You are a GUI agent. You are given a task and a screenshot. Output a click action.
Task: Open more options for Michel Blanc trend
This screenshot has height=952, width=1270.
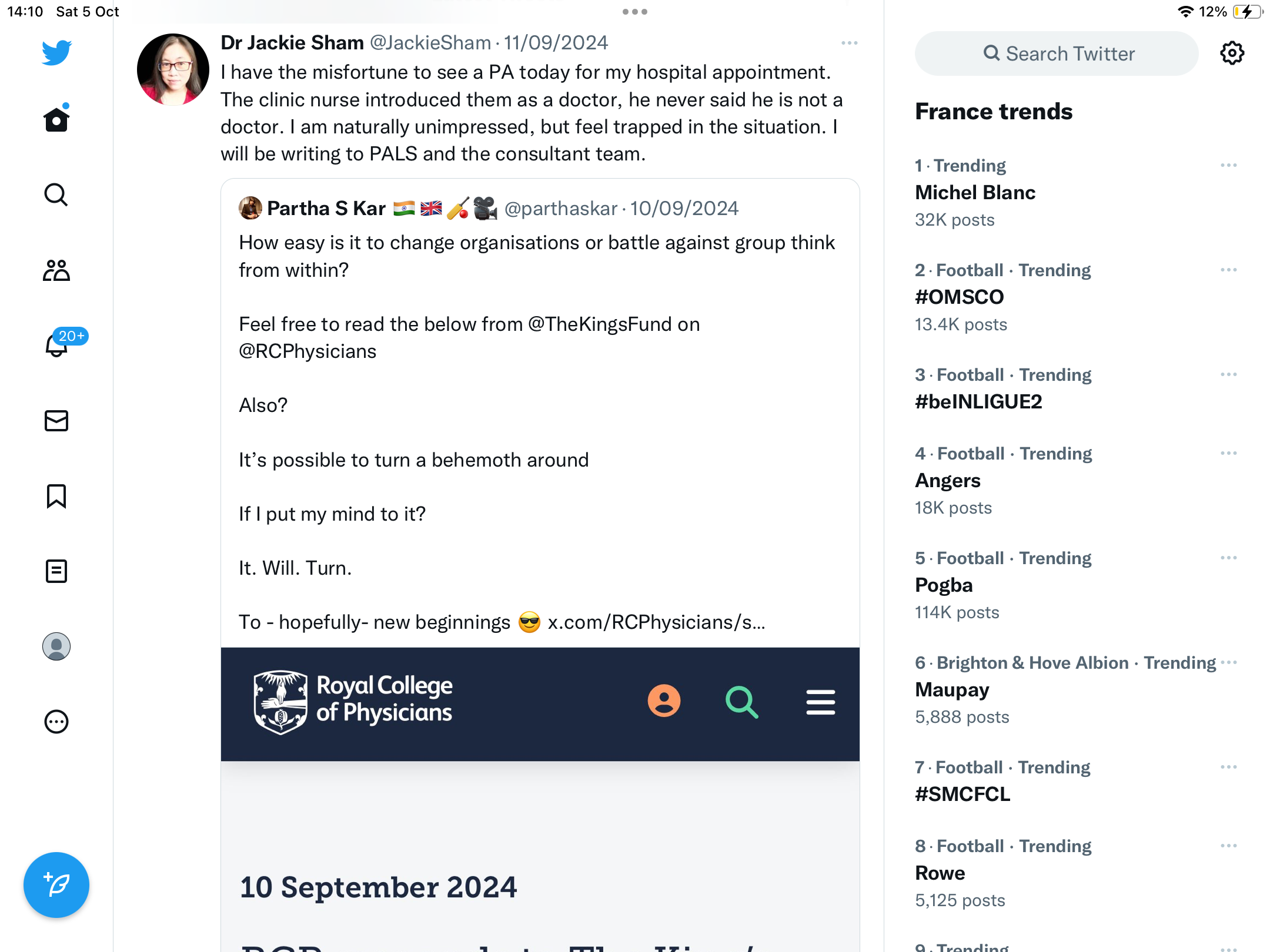[1229, 166]
